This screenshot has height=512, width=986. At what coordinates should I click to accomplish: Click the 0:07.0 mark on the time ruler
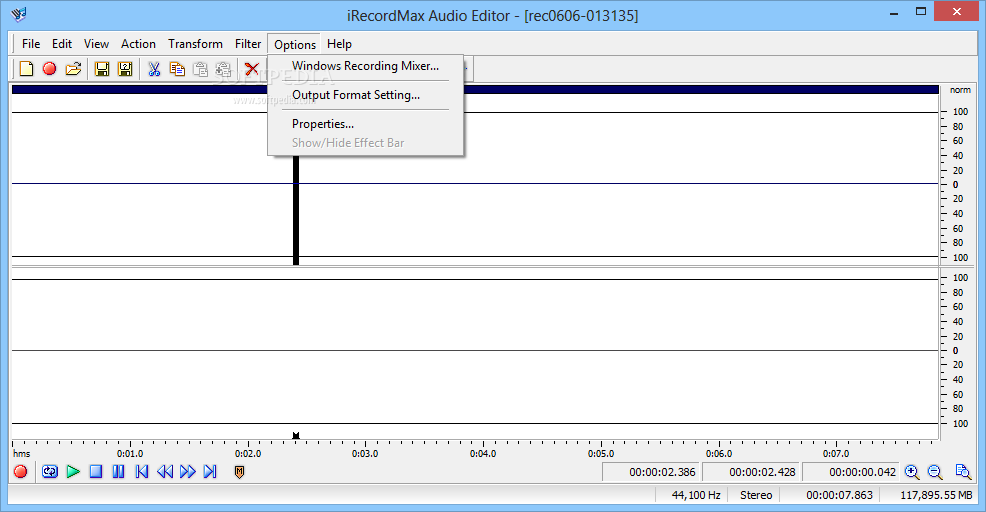(836, 454)
